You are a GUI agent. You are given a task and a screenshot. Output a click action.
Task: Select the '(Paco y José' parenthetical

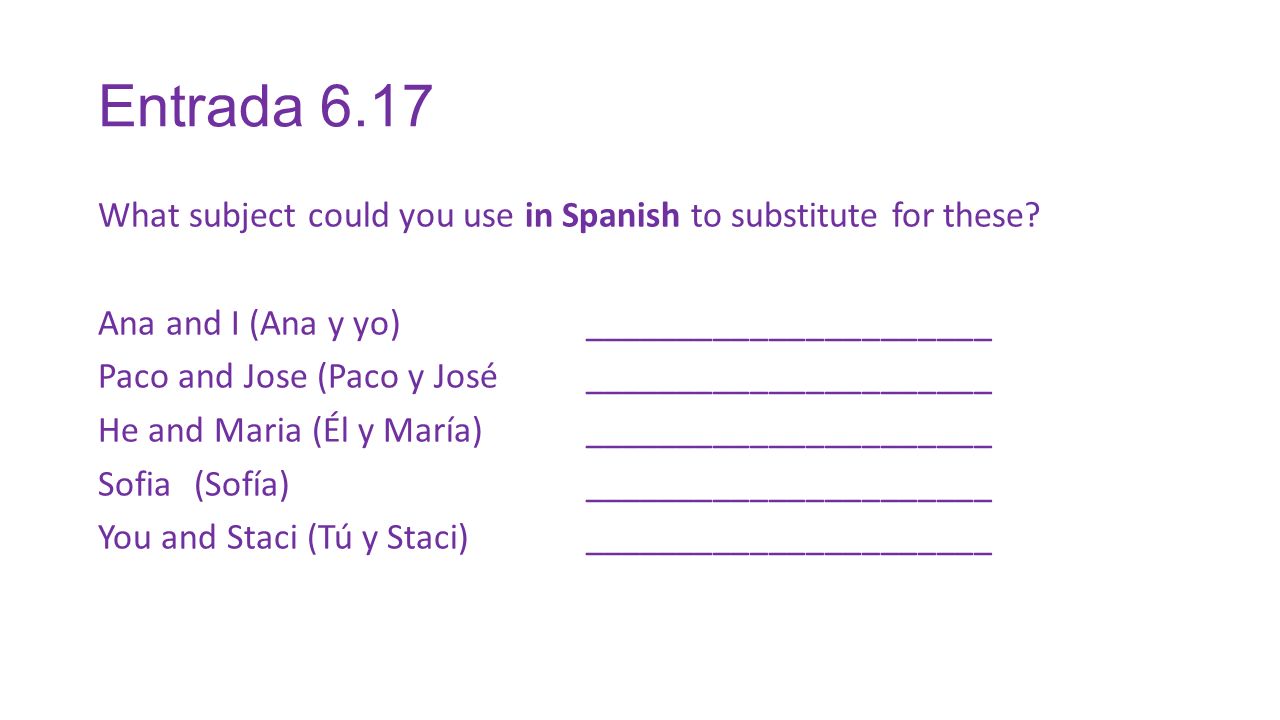(407, 378)
